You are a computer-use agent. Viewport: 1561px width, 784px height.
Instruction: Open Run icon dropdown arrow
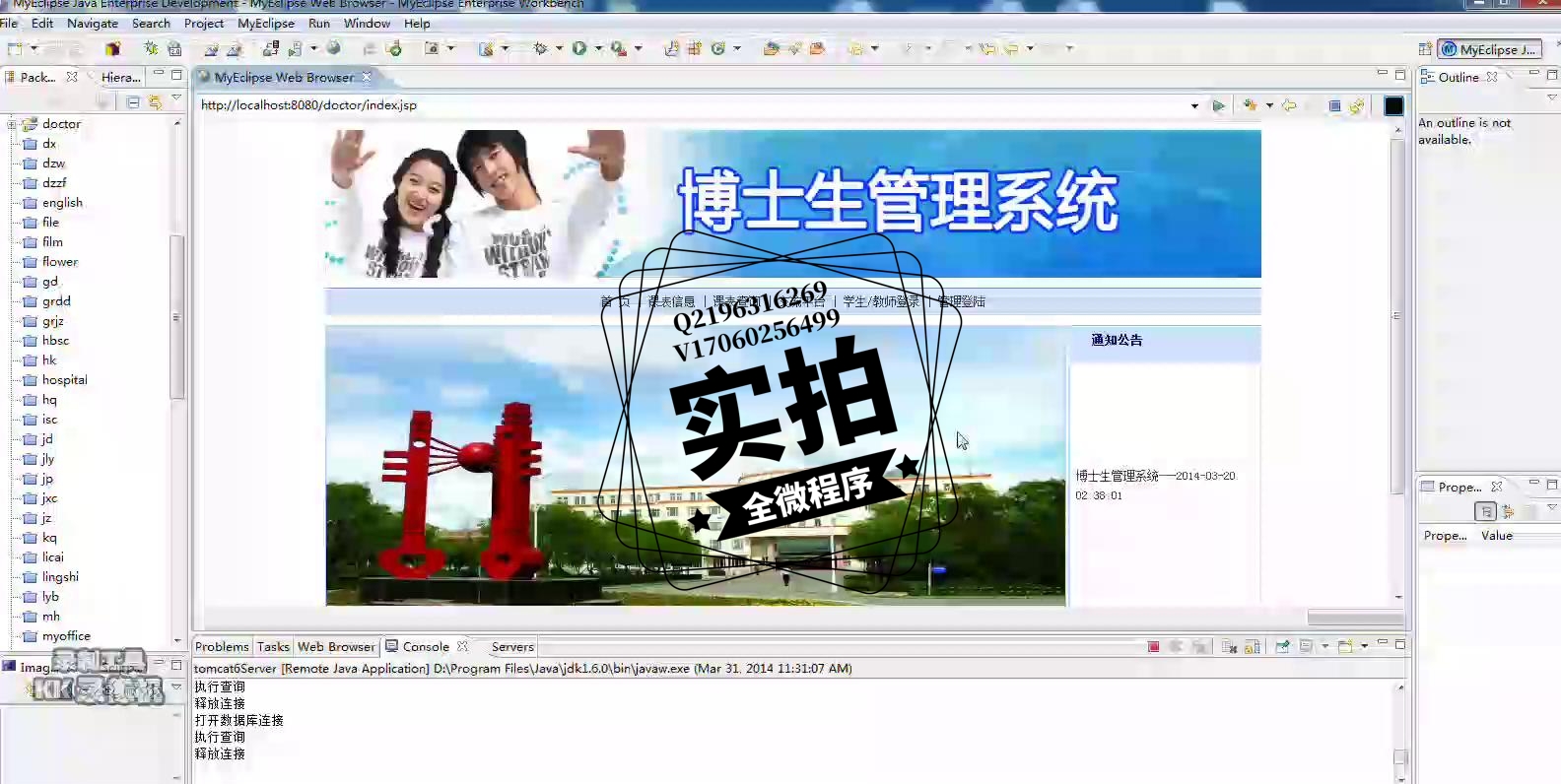pyautogui.click(x=598, y=48)
